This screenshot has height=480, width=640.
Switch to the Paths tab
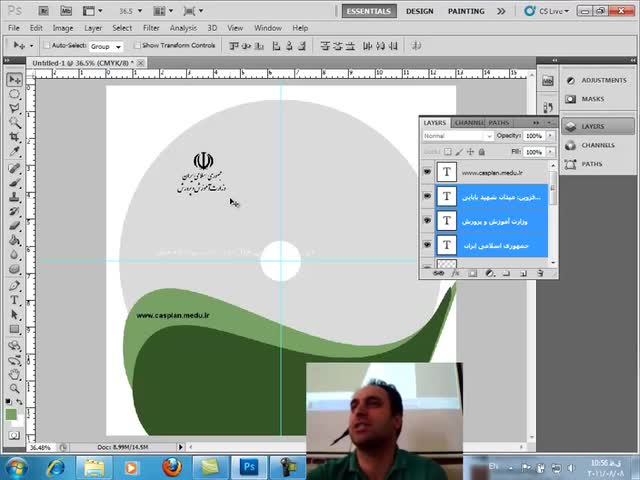pyautogui.click(x=498, y=122)
